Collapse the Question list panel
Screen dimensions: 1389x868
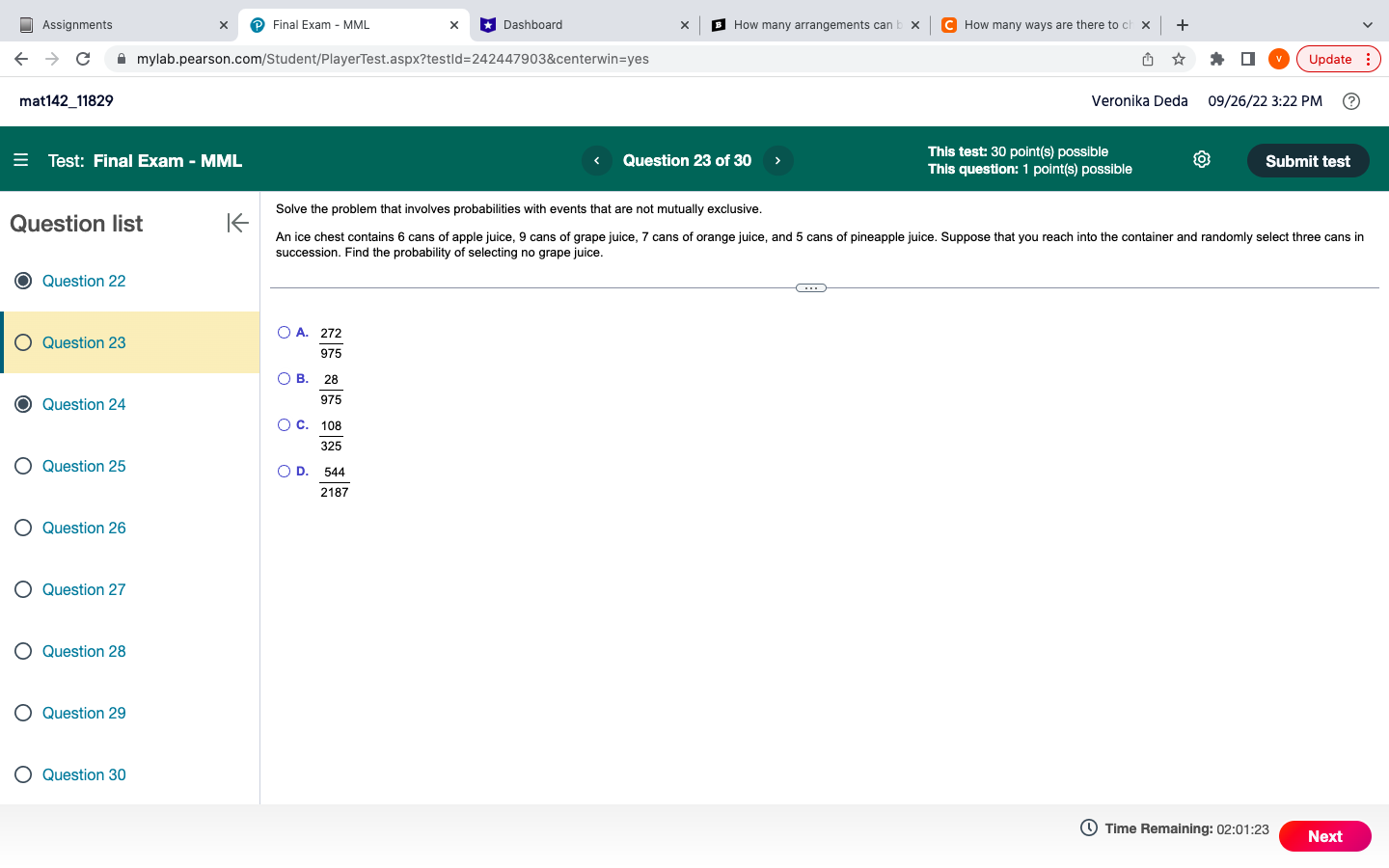(237, 223)
